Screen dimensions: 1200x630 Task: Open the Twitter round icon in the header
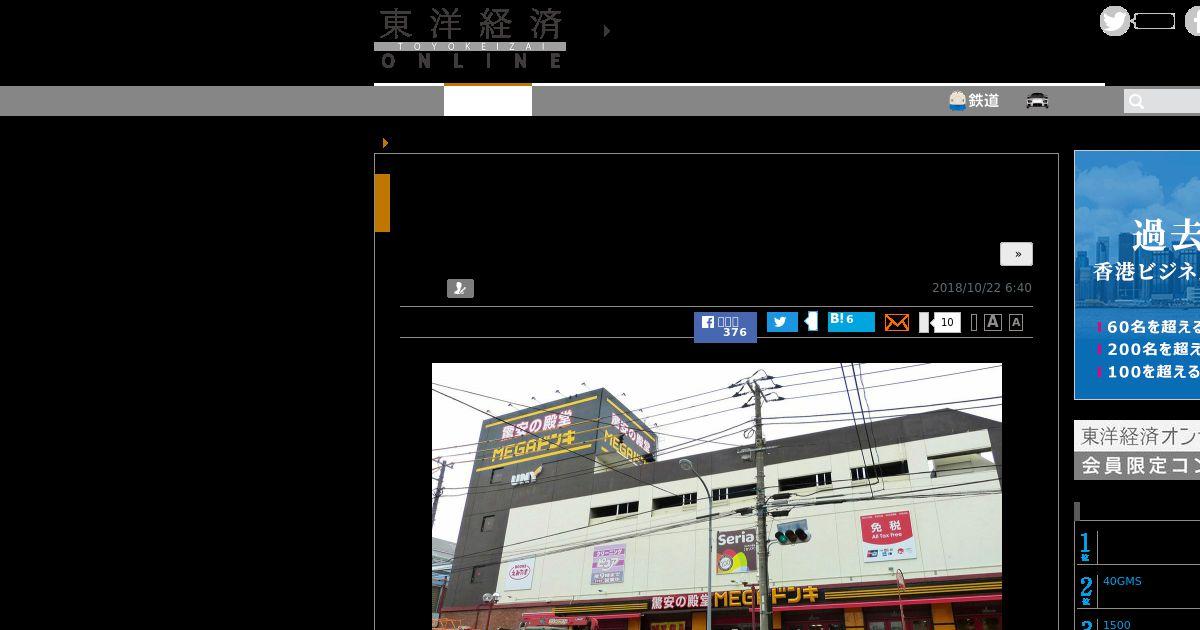[1115, 21]
